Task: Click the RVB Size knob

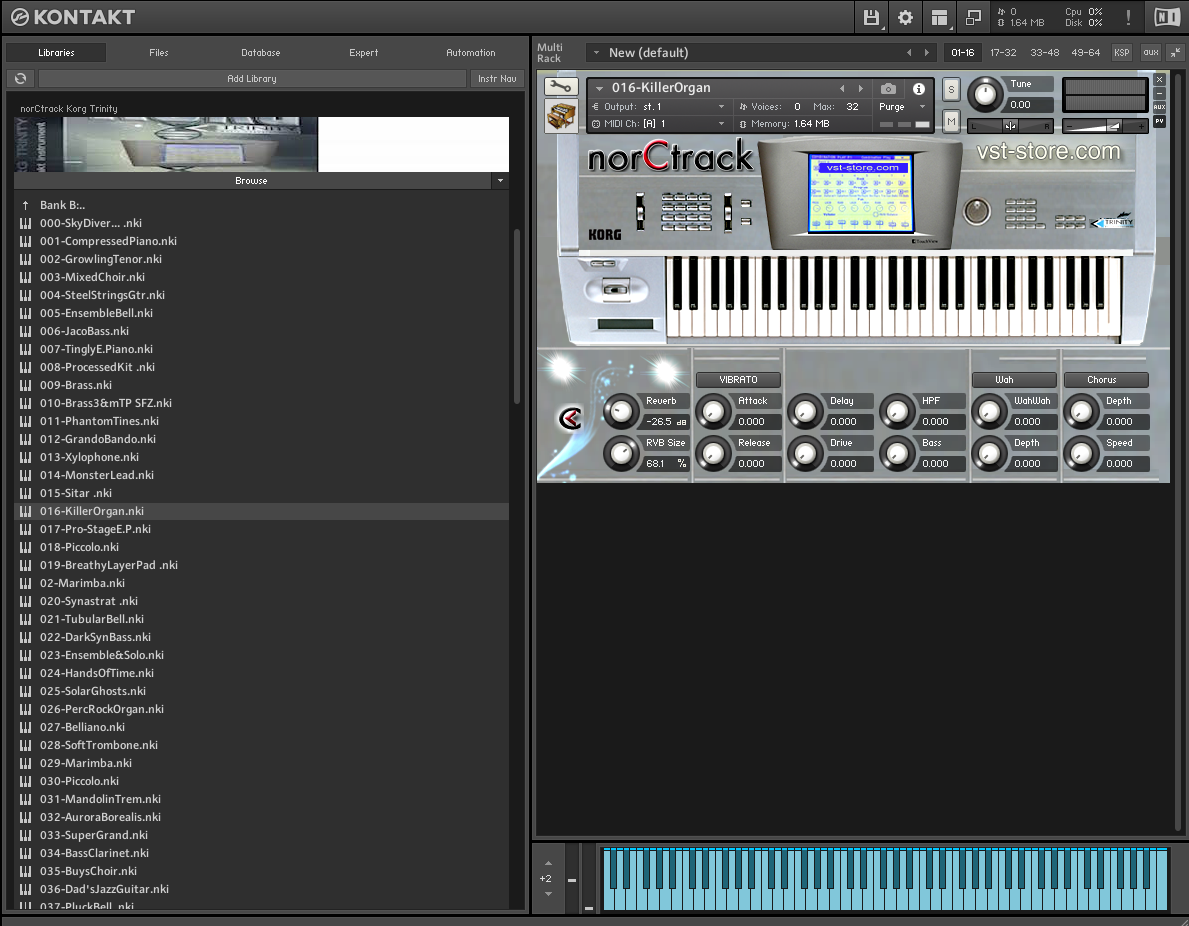Action: pos(620,454)
